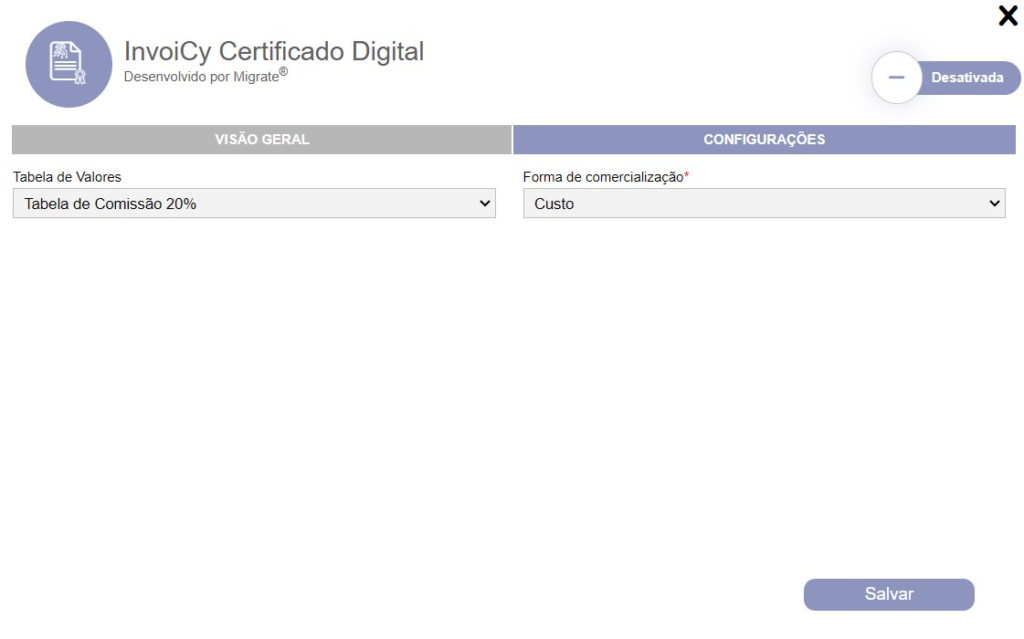Switch to the Visão Geral tab
1024x639 pixels.
[262, 140]
